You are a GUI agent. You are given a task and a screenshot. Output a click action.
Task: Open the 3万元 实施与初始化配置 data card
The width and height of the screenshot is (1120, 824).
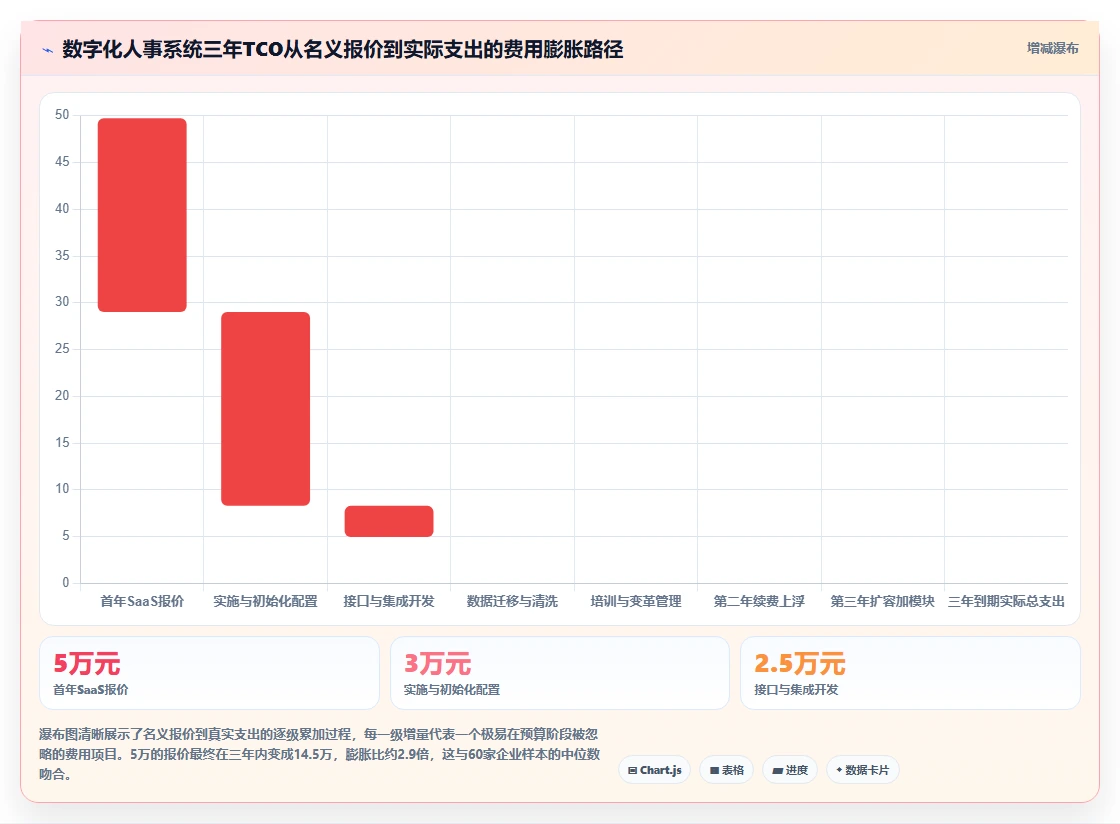(559, 673)
